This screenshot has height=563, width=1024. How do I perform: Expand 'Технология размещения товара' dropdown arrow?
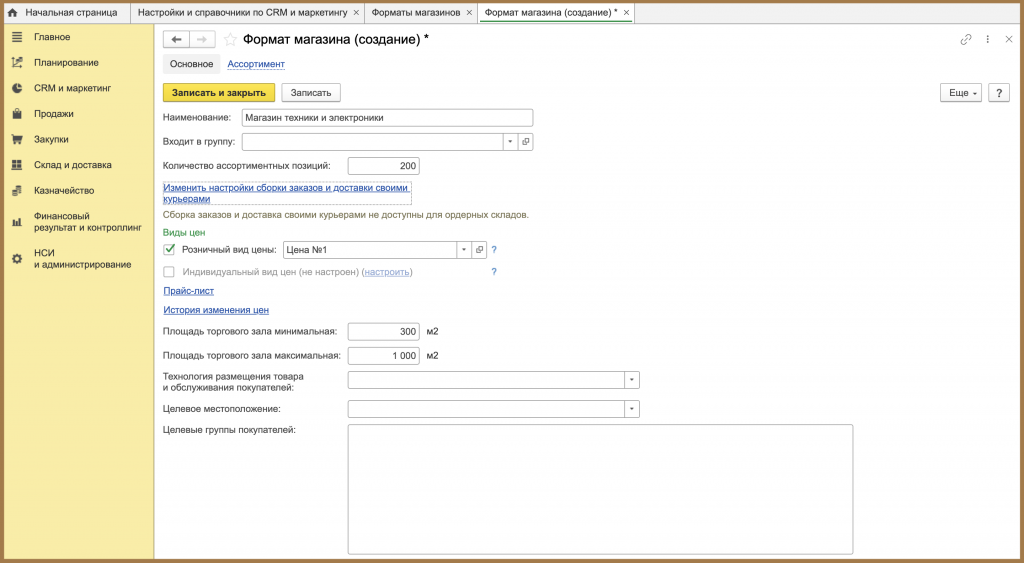tap(632, 379)
